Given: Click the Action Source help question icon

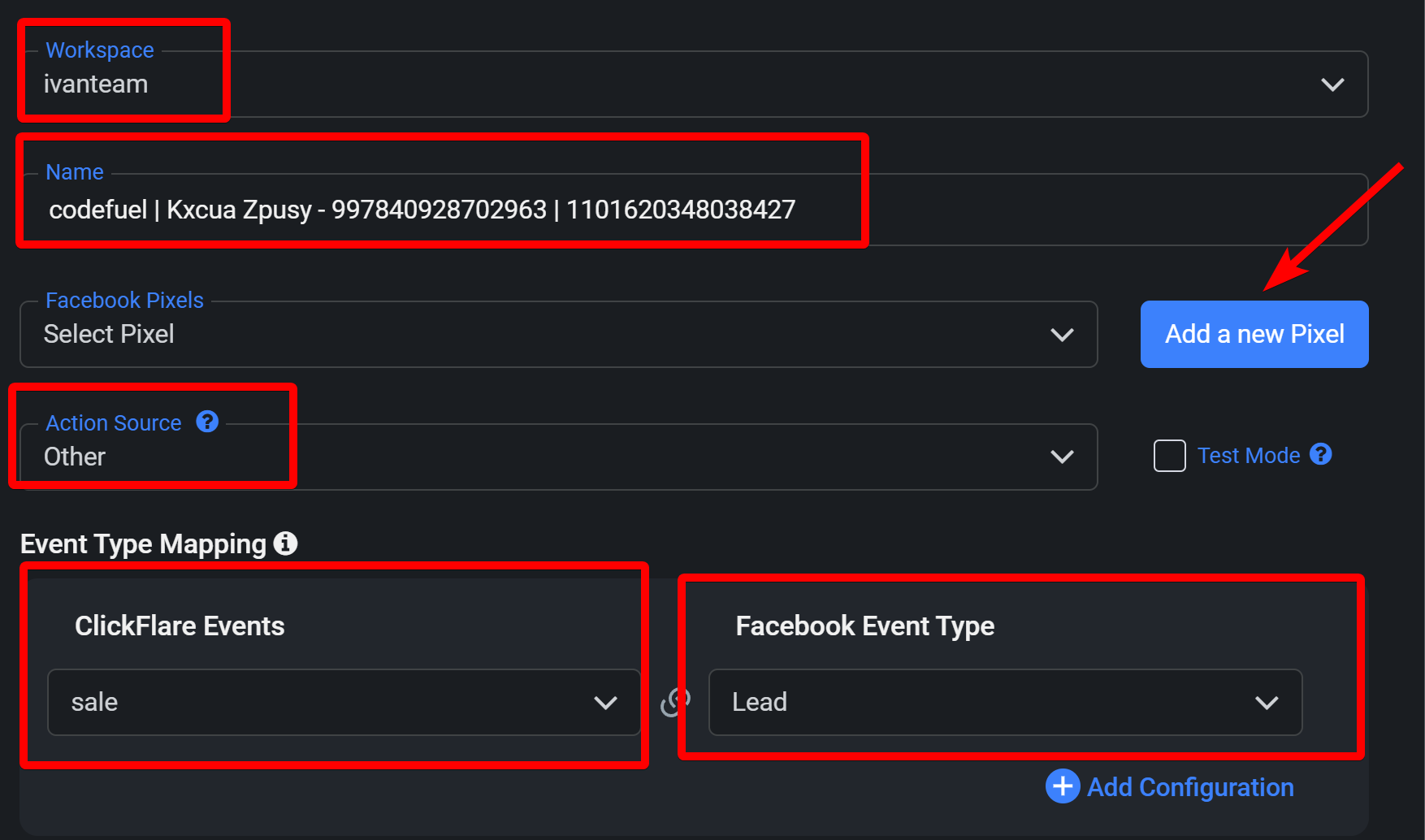Looking at the screenshot, I should click(207, 422).
